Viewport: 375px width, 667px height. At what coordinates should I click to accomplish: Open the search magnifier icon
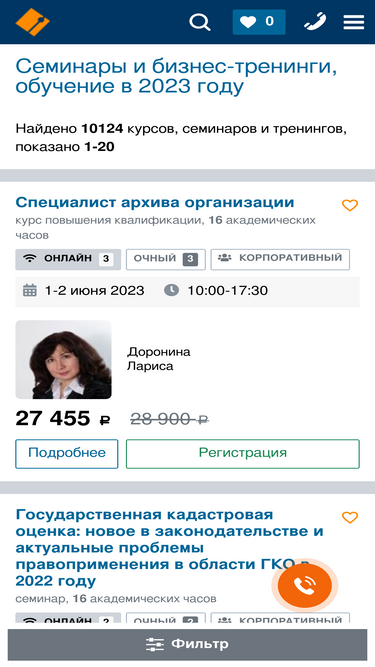point(200,22)
